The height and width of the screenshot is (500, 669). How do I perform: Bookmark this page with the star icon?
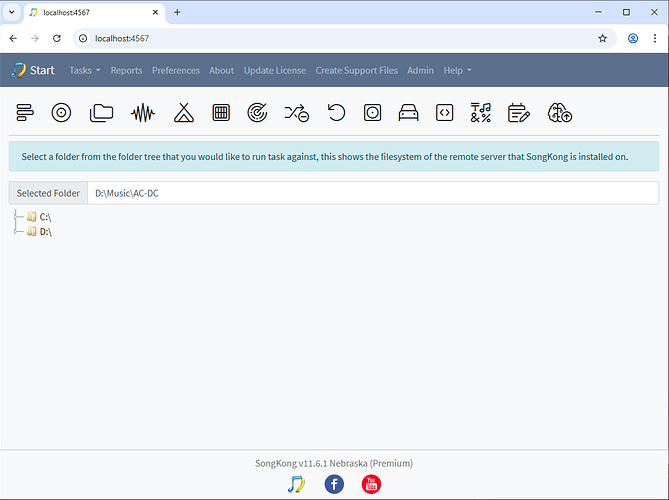602,38
